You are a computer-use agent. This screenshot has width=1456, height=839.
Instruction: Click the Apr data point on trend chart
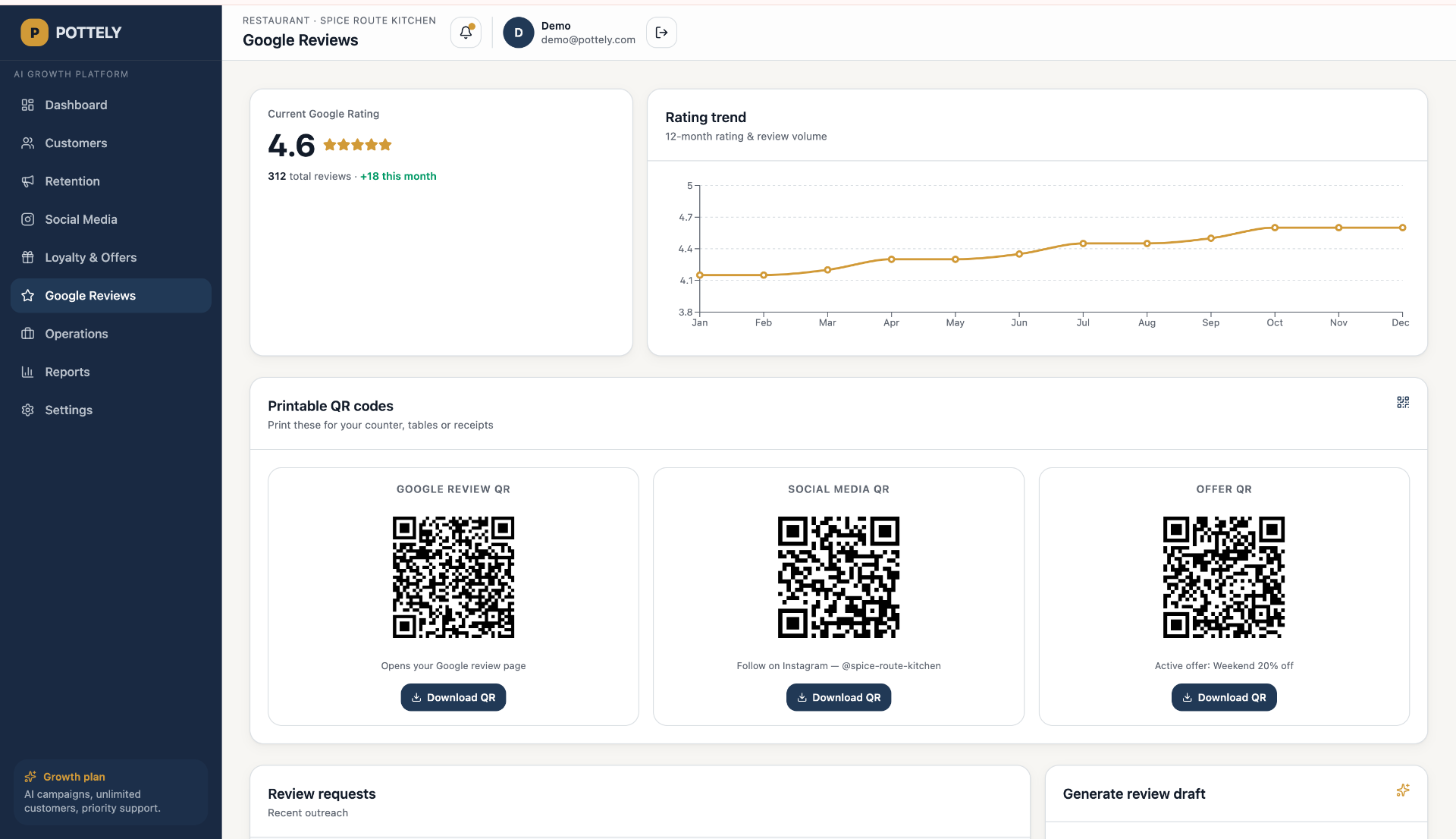[892, 259]
